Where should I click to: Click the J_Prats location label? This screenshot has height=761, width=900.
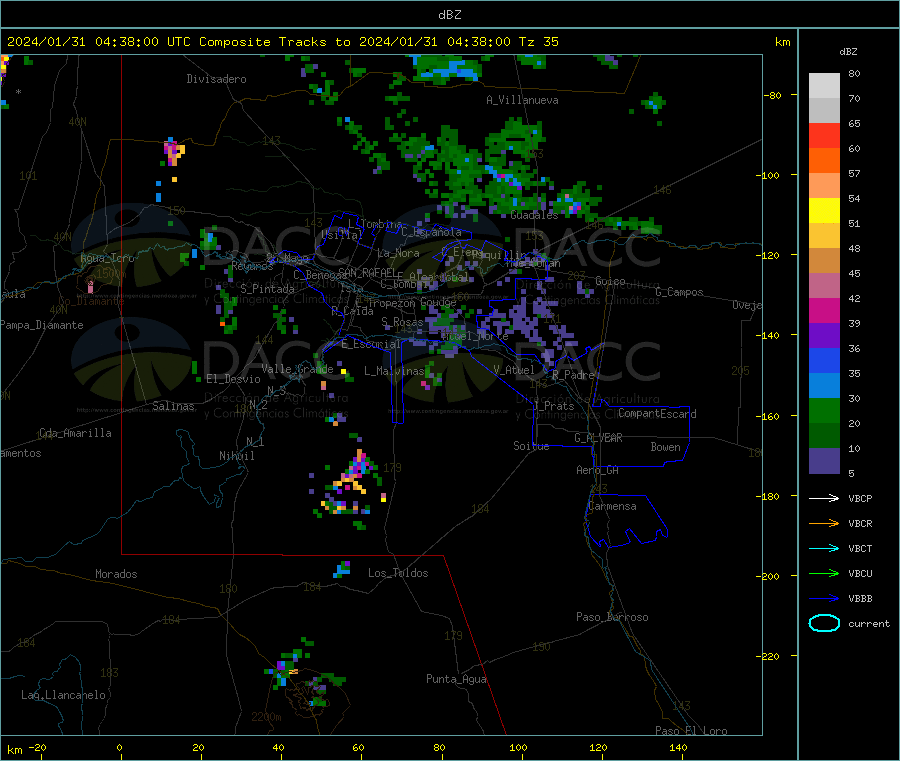coord(553,406)
